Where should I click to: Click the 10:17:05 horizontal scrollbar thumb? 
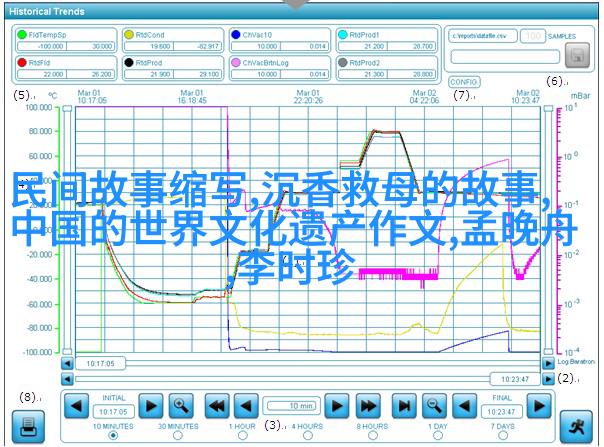(x=100, y=363)
